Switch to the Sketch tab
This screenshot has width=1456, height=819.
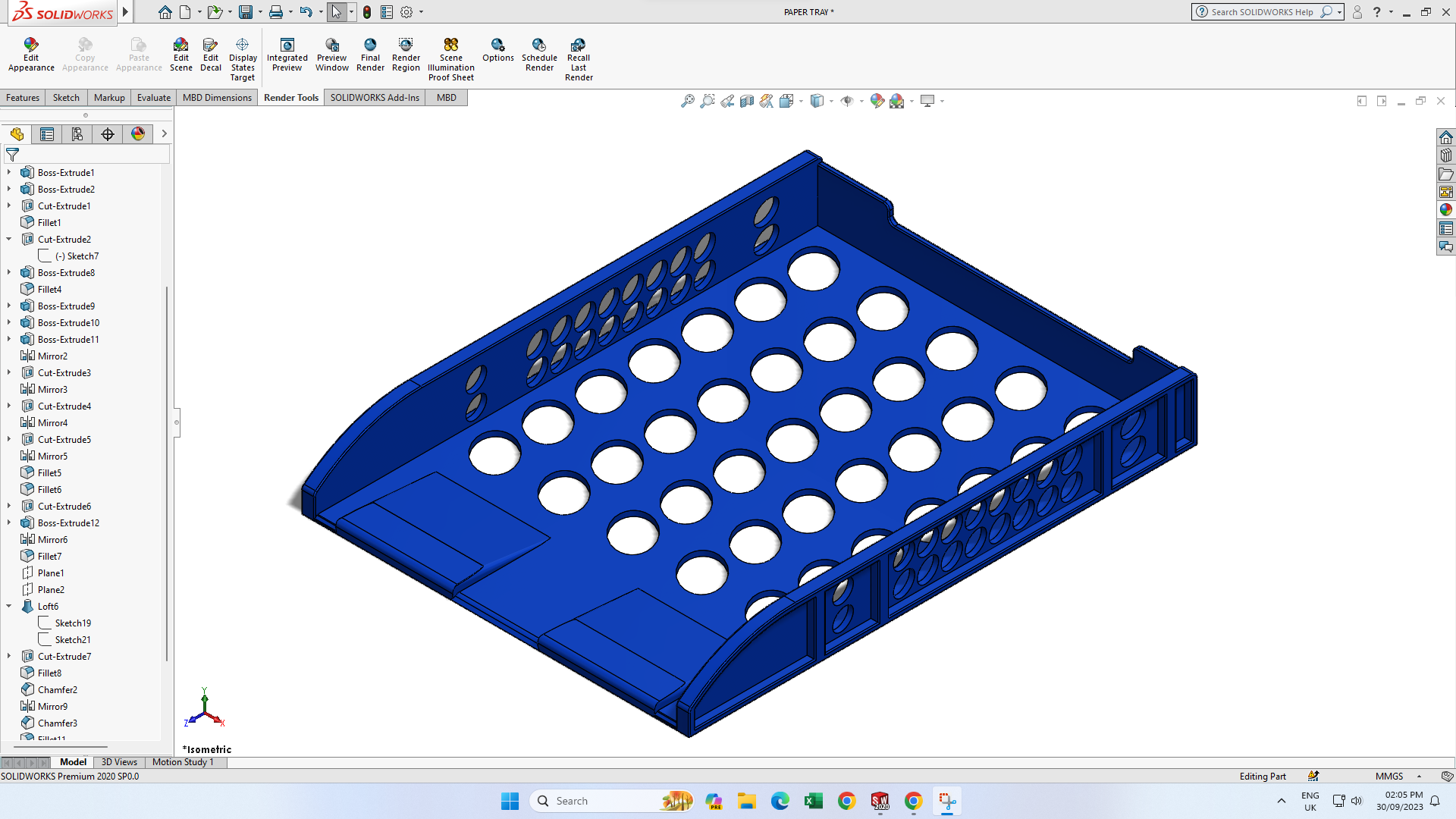(x=65, y=97)
